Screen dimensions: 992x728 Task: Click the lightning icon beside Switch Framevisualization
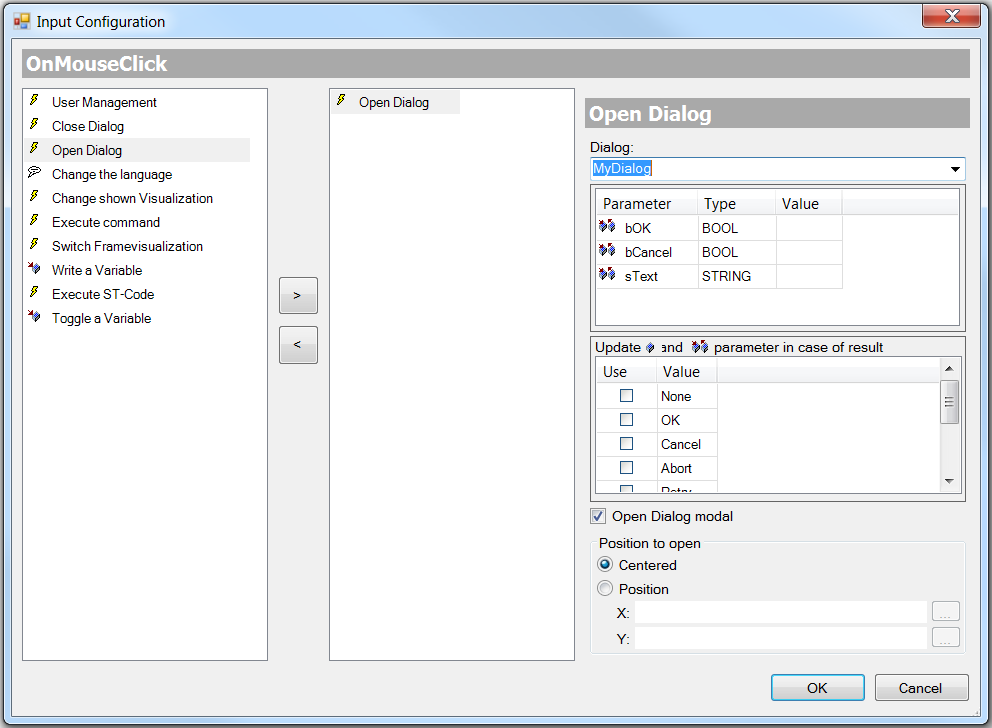point(34,245)
